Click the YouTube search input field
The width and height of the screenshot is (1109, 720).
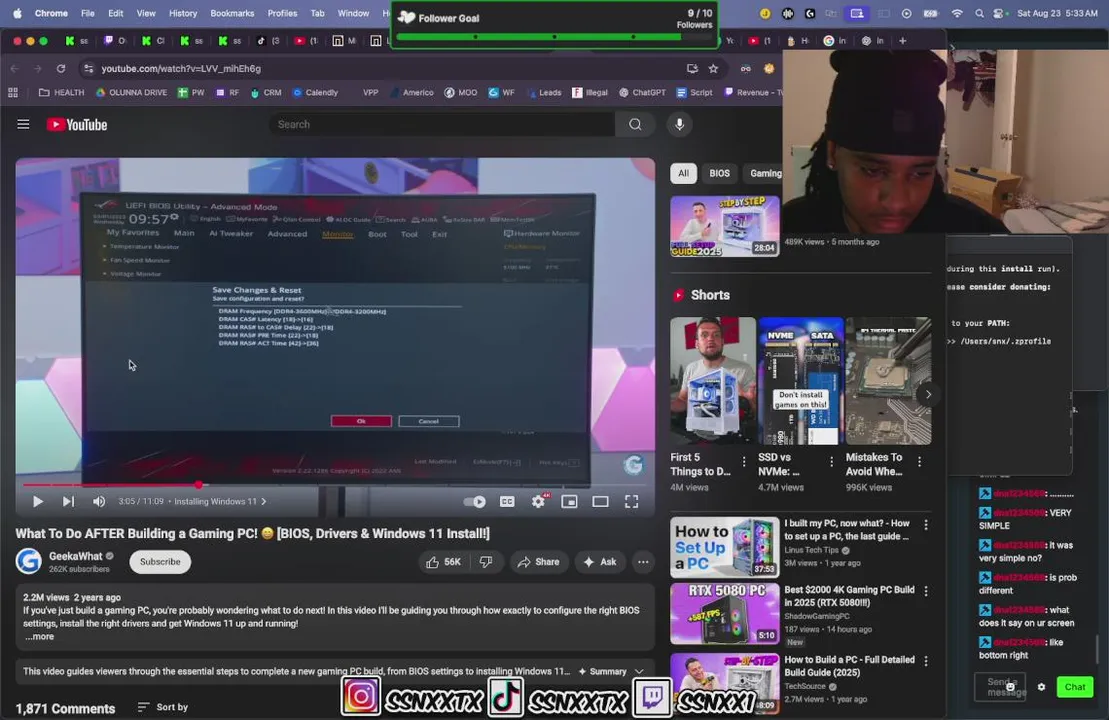pyautogui.click(x=442, y=124)
